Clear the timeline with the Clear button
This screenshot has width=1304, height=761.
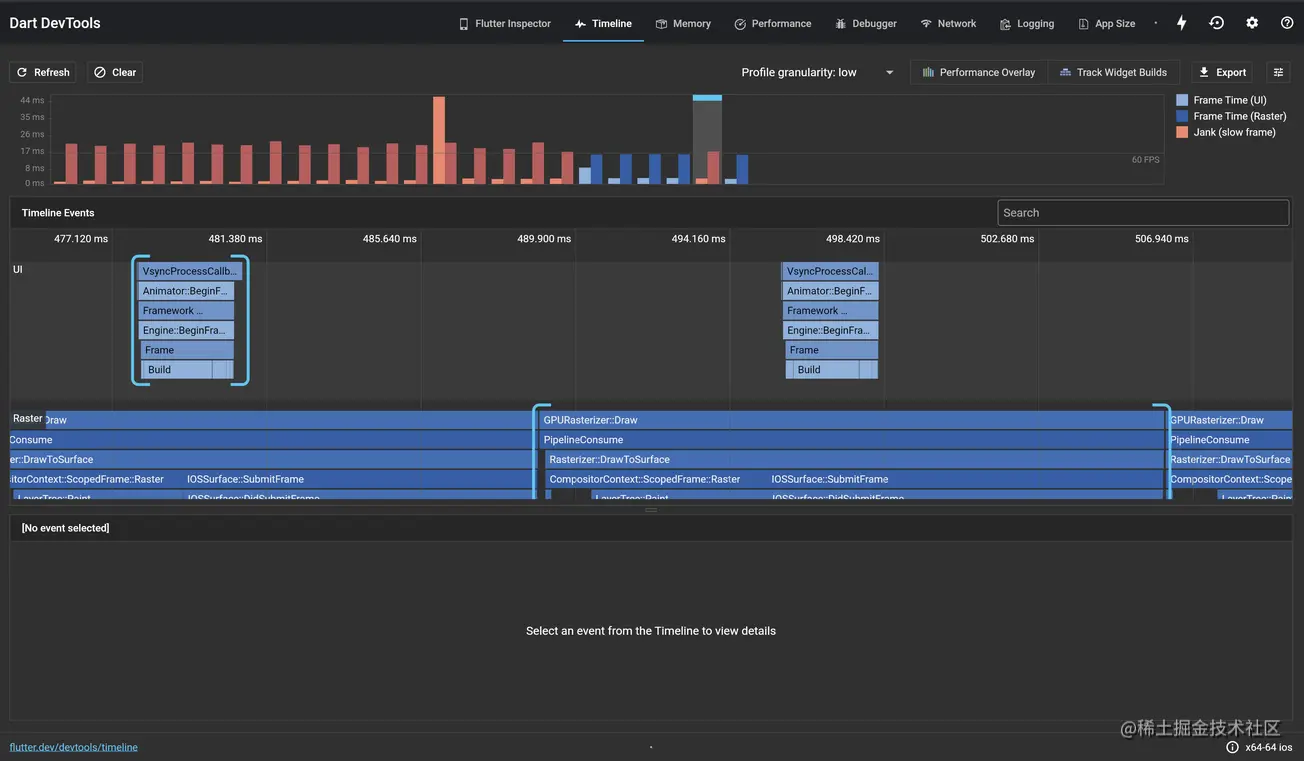[x=114, y=72]
